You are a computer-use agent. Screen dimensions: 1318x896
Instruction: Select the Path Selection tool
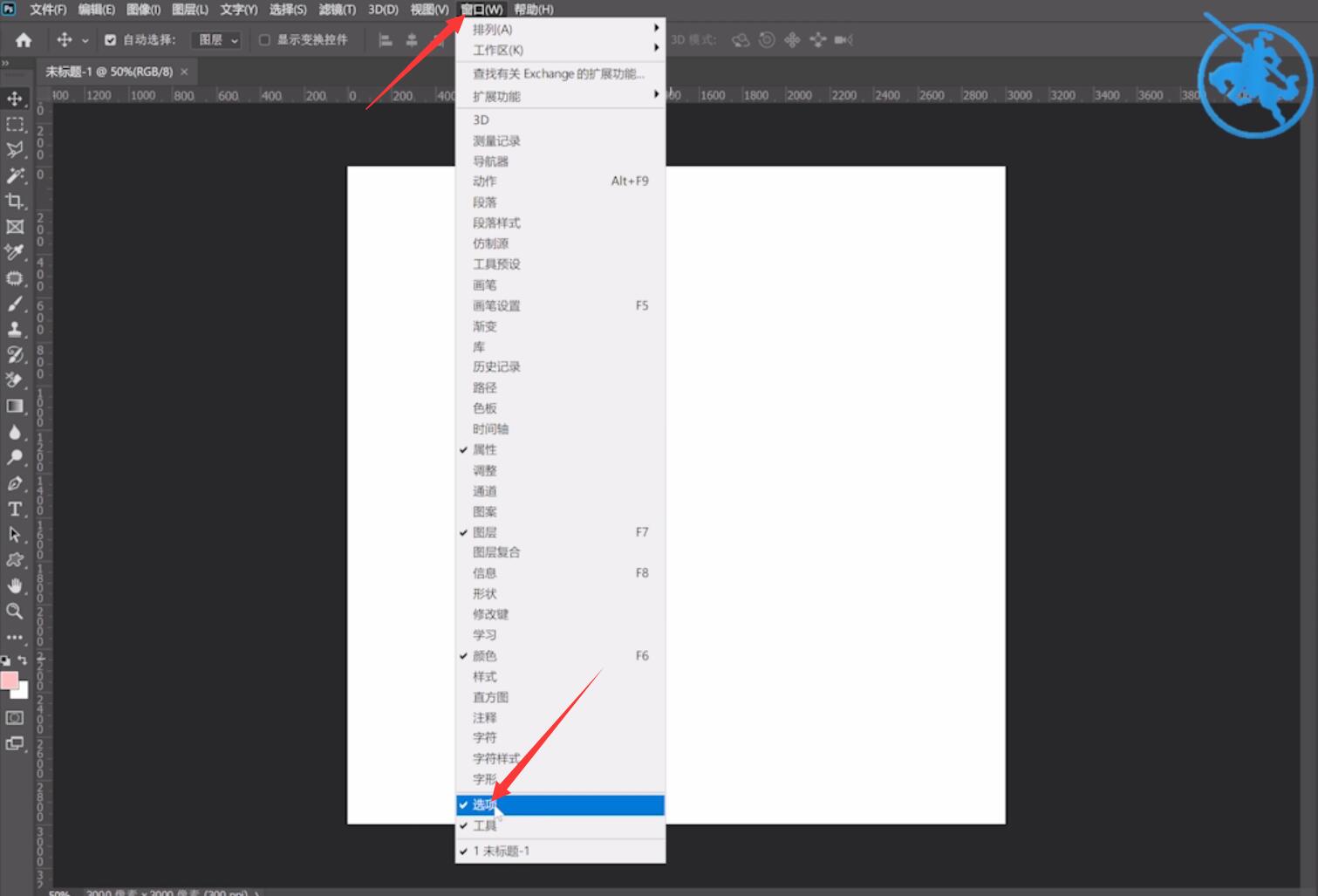15,534
